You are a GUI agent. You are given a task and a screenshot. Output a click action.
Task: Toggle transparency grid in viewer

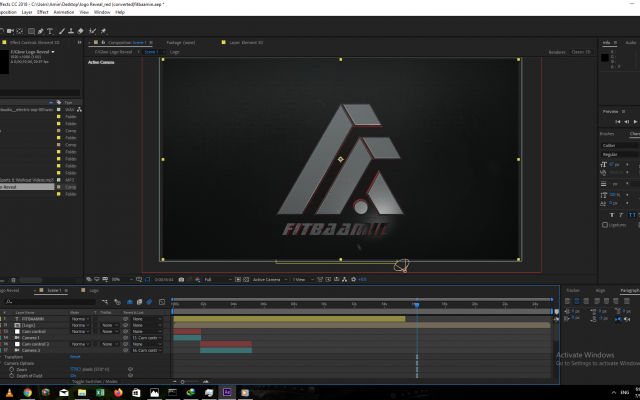[x=246, y=280]
